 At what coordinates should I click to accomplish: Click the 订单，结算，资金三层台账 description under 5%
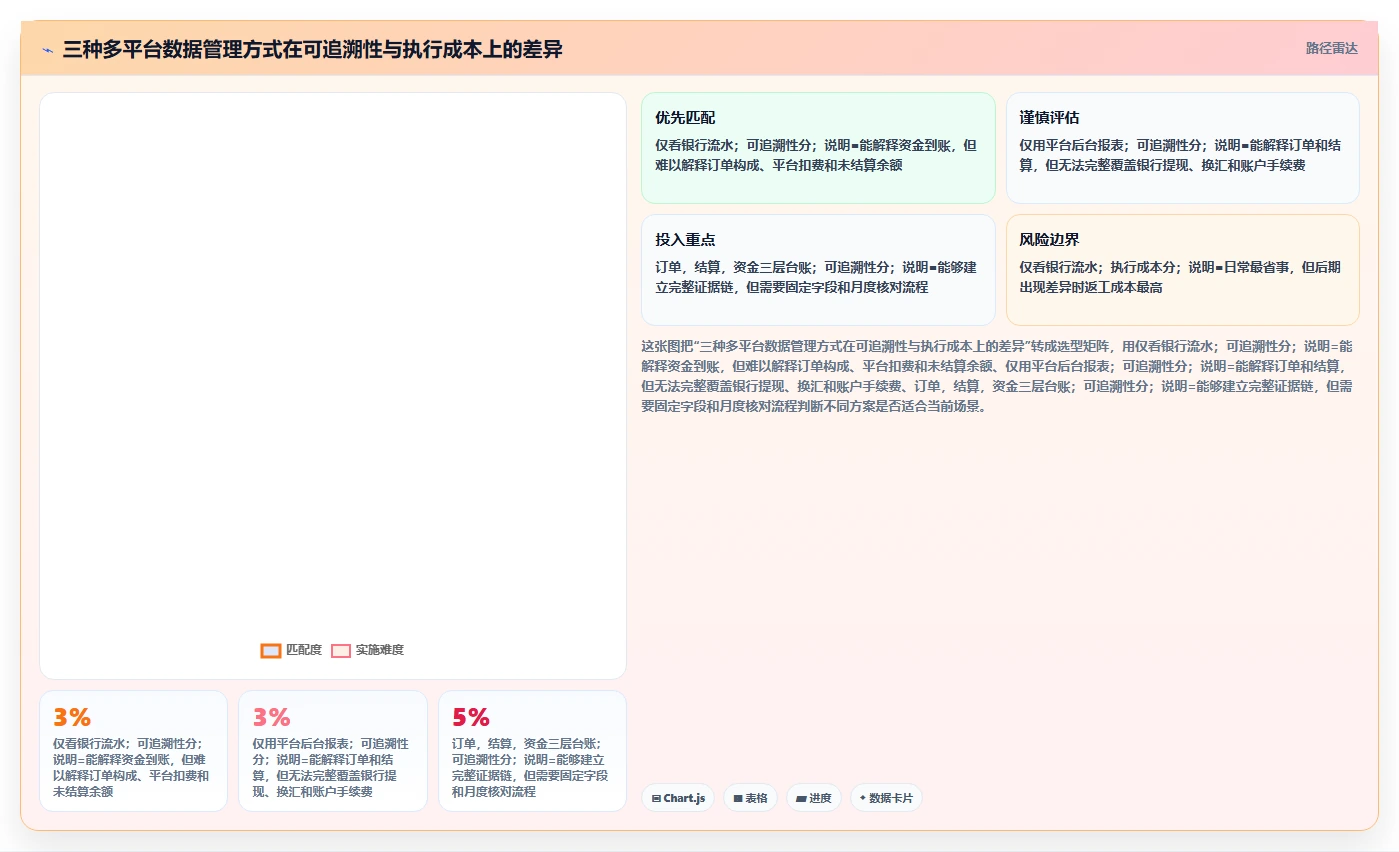click(532, 767)
